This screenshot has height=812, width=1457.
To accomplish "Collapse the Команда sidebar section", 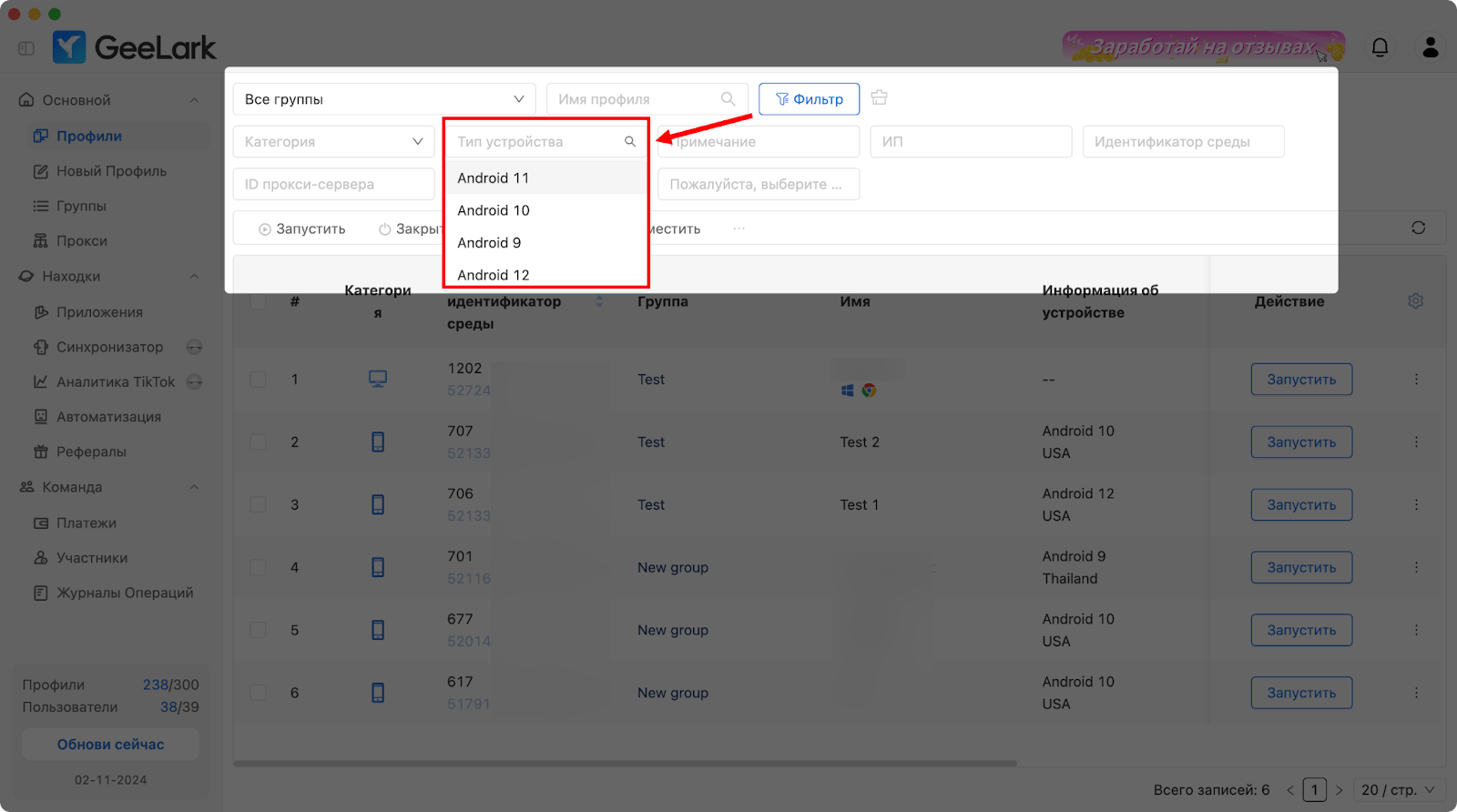I will point(194,487).
